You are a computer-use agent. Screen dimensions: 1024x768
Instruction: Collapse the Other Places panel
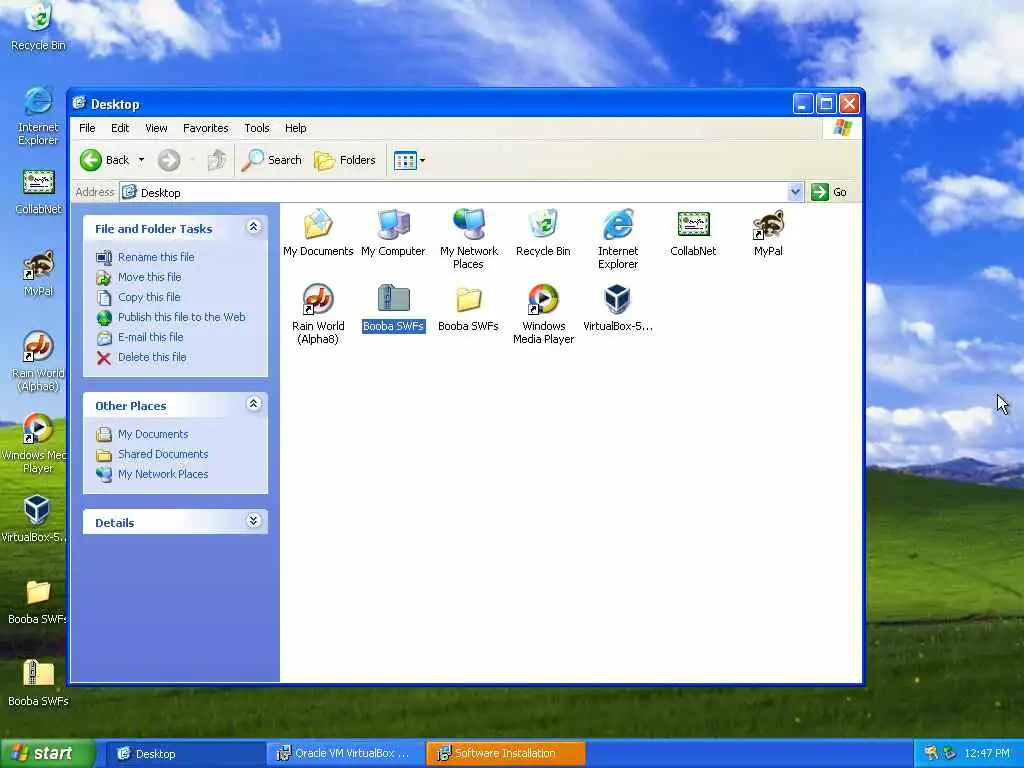(x=253, y=404)
